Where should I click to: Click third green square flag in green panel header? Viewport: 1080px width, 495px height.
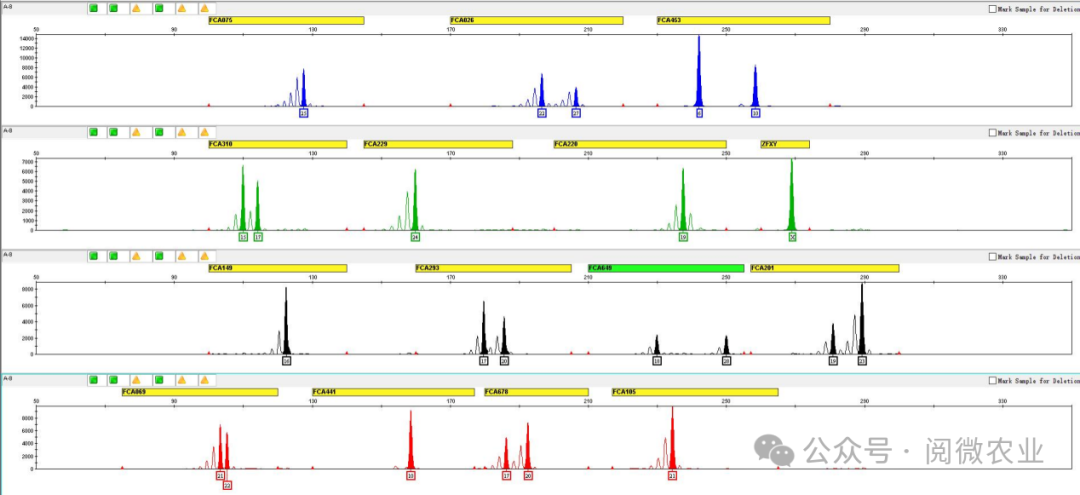click(x=159, y=132)
